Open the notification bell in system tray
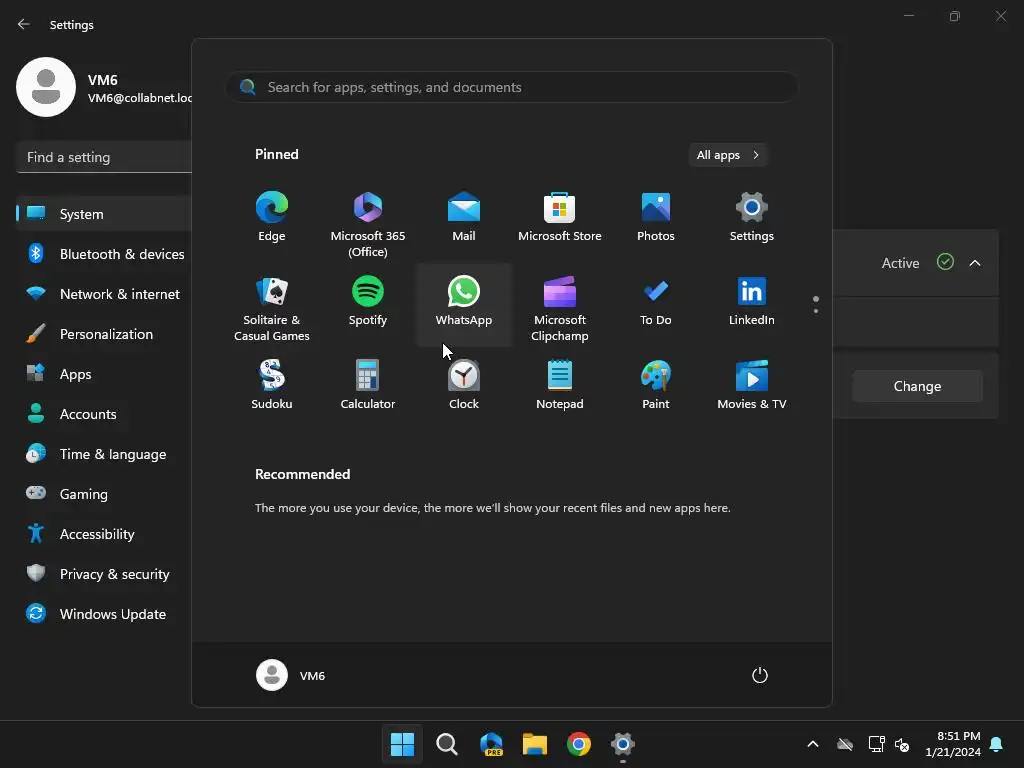 tap(997, 744)
